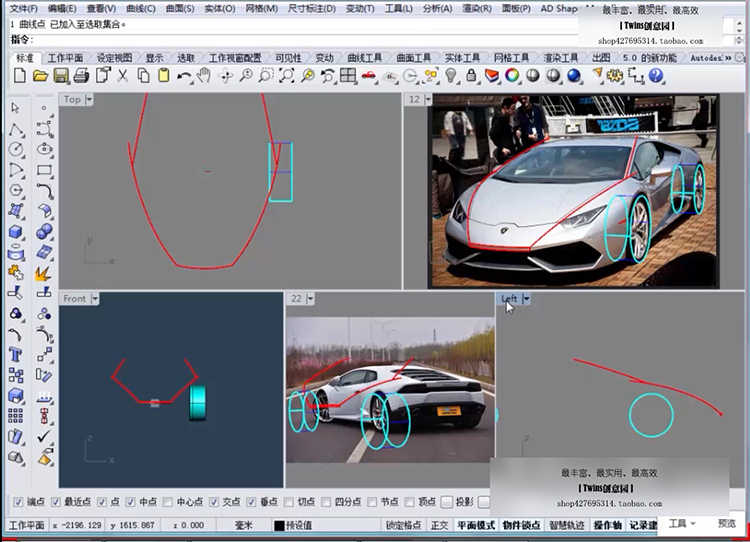Open the Top viewport dropdown arrow
This screenshot has width=750, height=542.
[90, 100]
